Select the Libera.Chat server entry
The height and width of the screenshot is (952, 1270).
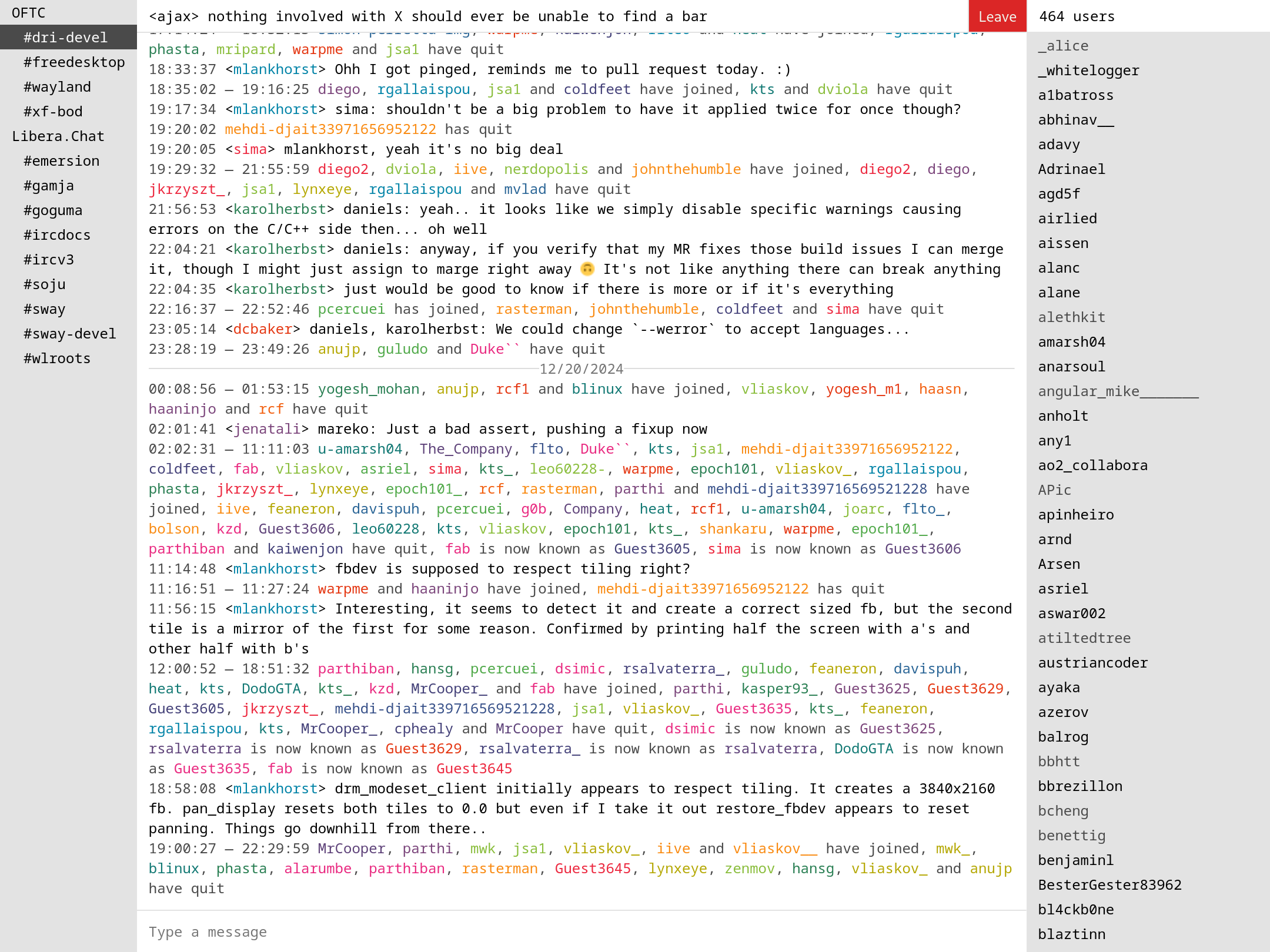(x=58, y=136)
